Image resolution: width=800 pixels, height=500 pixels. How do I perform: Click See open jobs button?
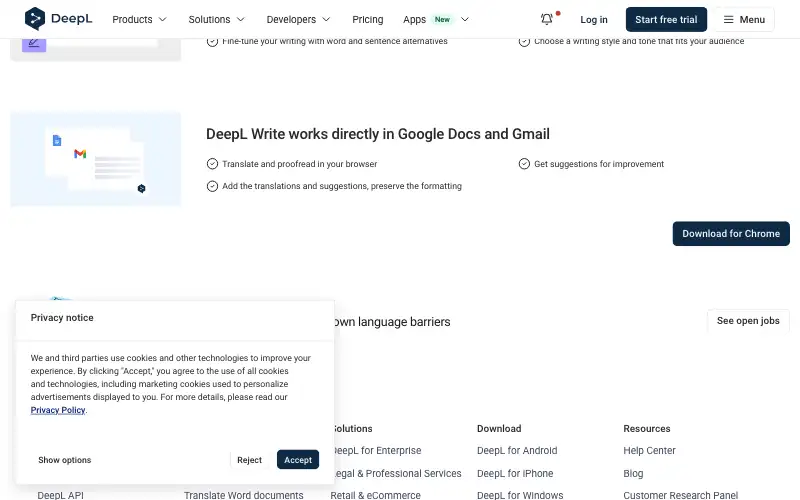click(x=748, y=321)
